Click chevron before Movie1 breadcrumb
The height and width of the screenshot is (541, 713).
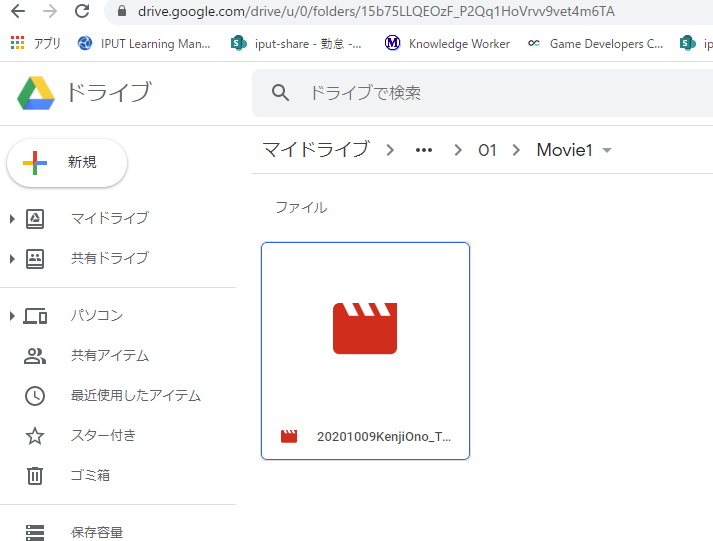[516, 150]
